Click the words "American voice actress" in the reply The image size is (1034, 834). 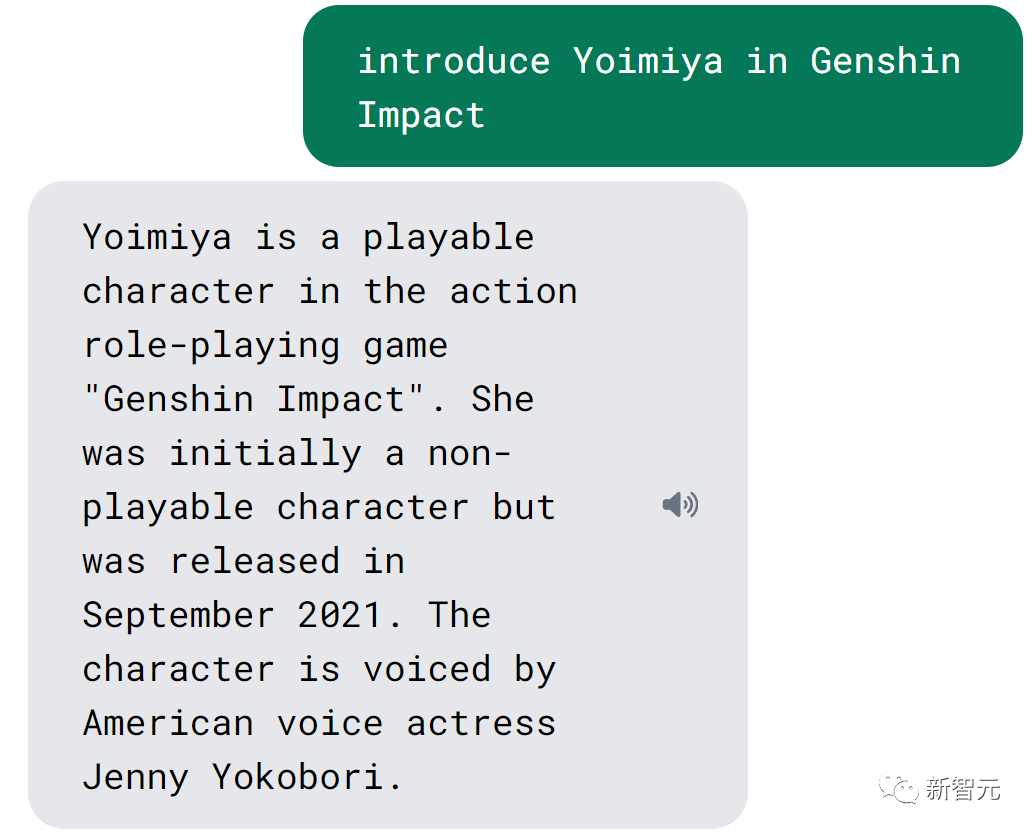319,724
